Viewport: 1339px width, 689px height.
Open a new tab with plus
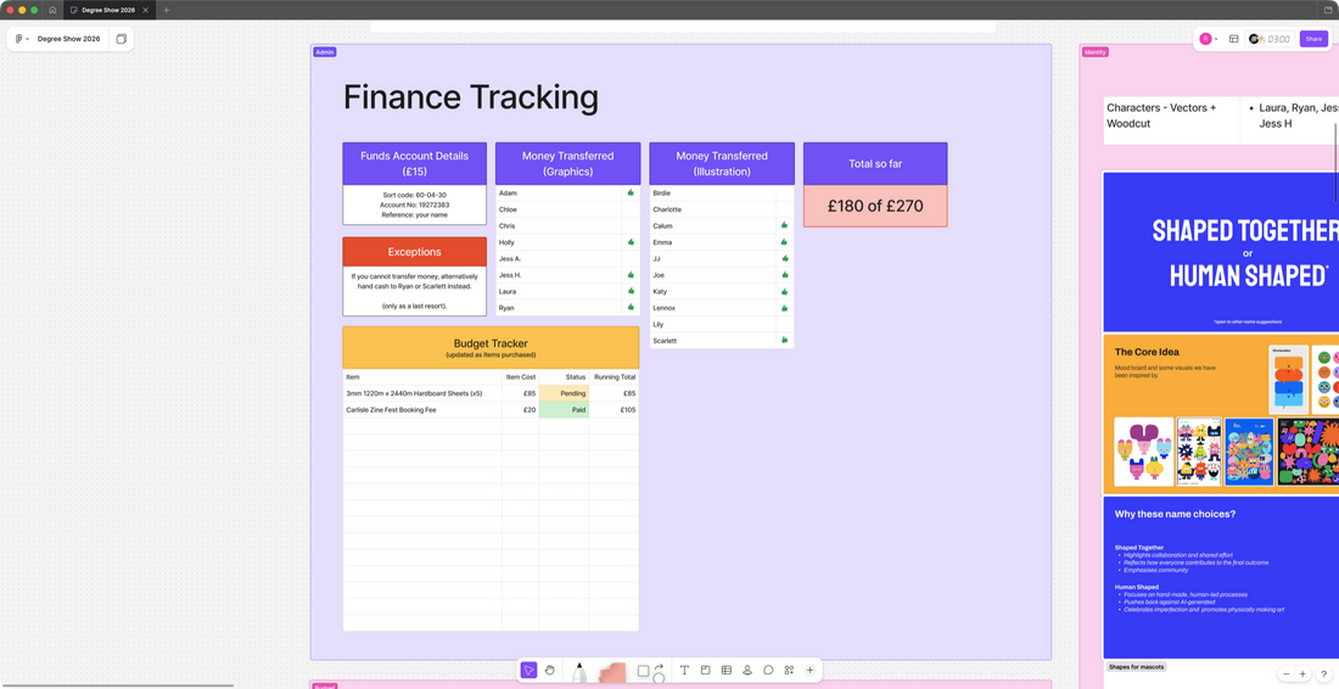point(166,10)
